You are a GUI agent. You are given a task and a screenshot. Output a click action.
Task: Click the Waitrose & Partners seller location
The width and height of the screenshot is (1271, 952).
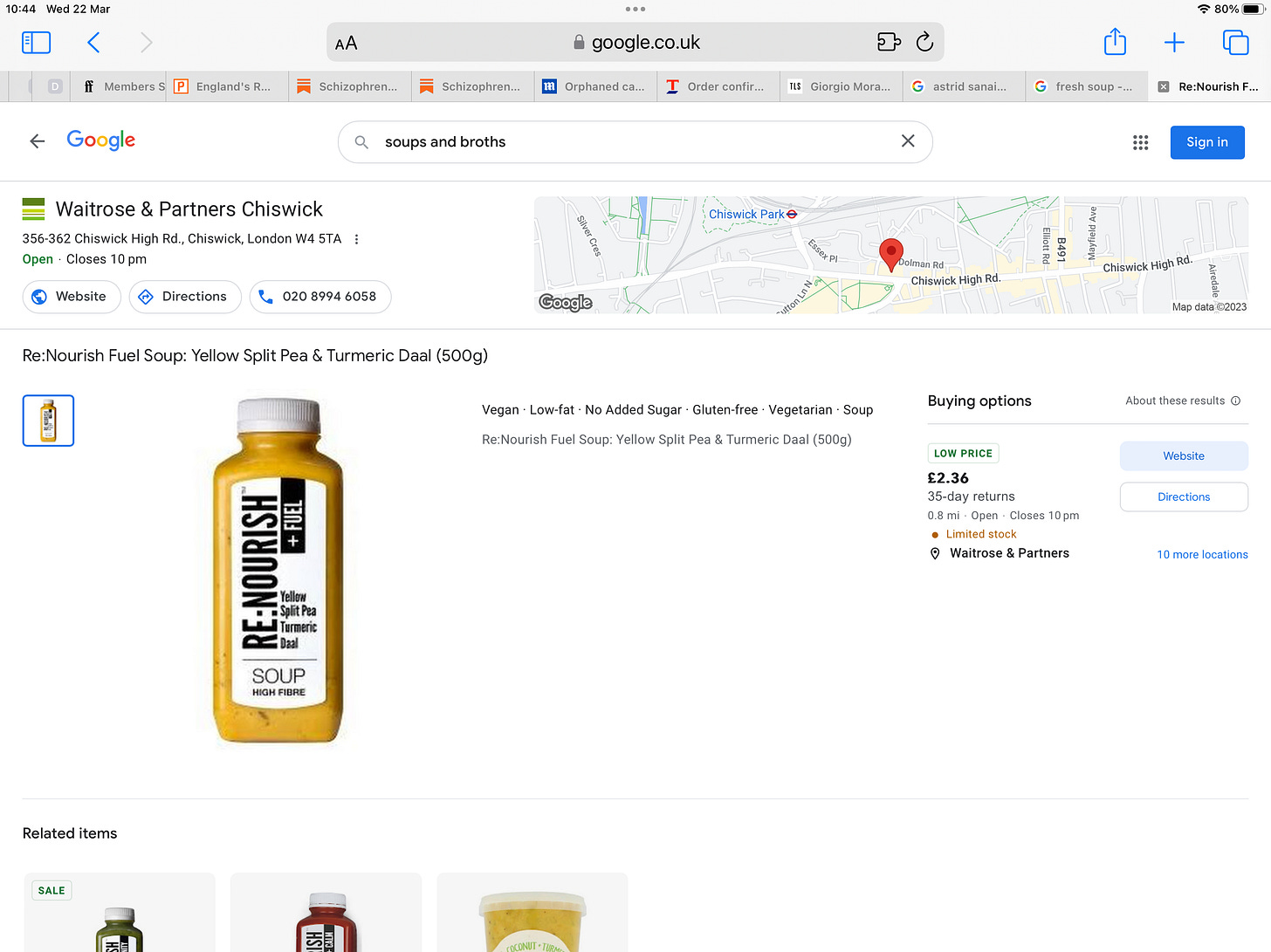tap(1009, 553)
